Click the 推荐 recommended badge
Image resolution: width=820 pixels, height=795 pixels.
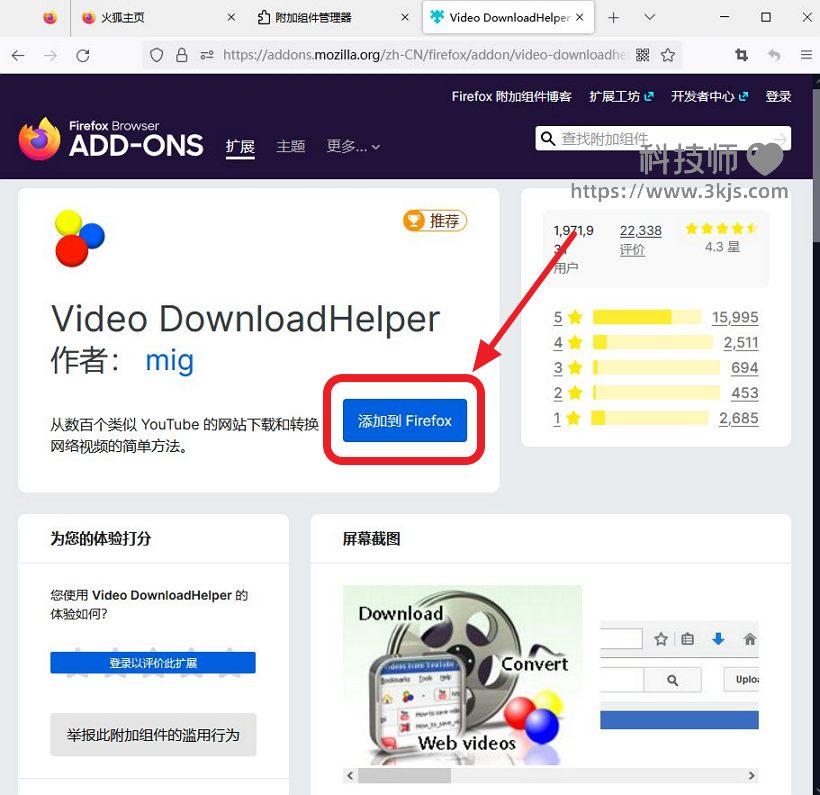[435, 221]
